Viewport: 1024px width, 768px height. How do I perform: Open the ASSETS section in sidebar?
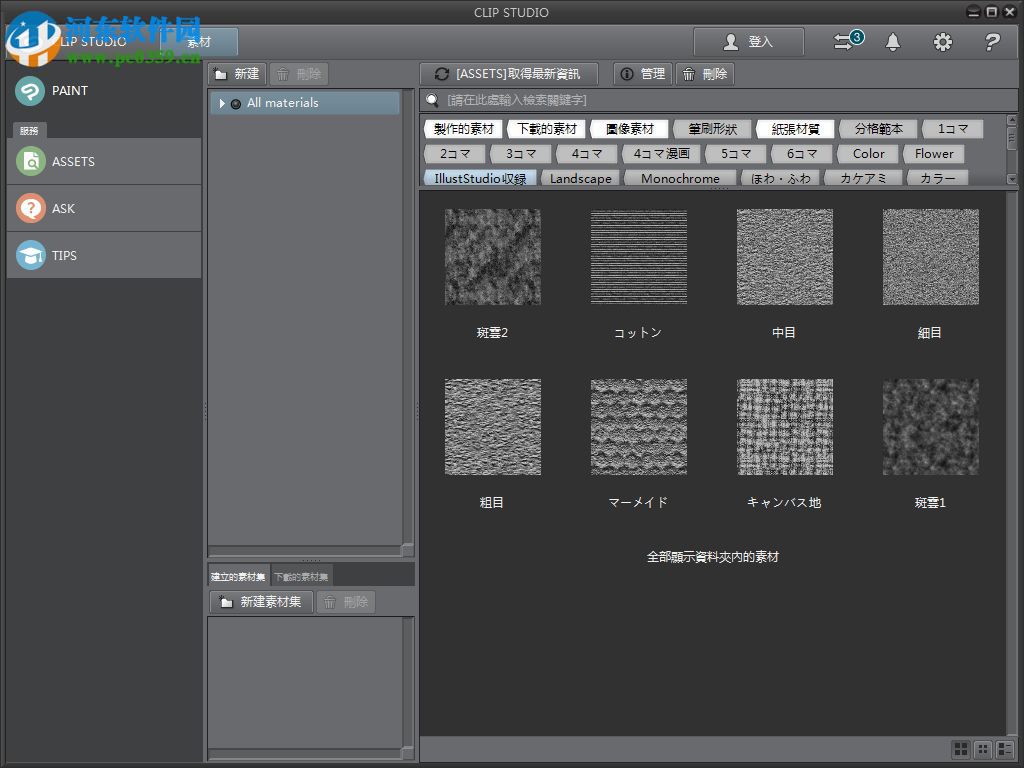[x=62, y=161]
